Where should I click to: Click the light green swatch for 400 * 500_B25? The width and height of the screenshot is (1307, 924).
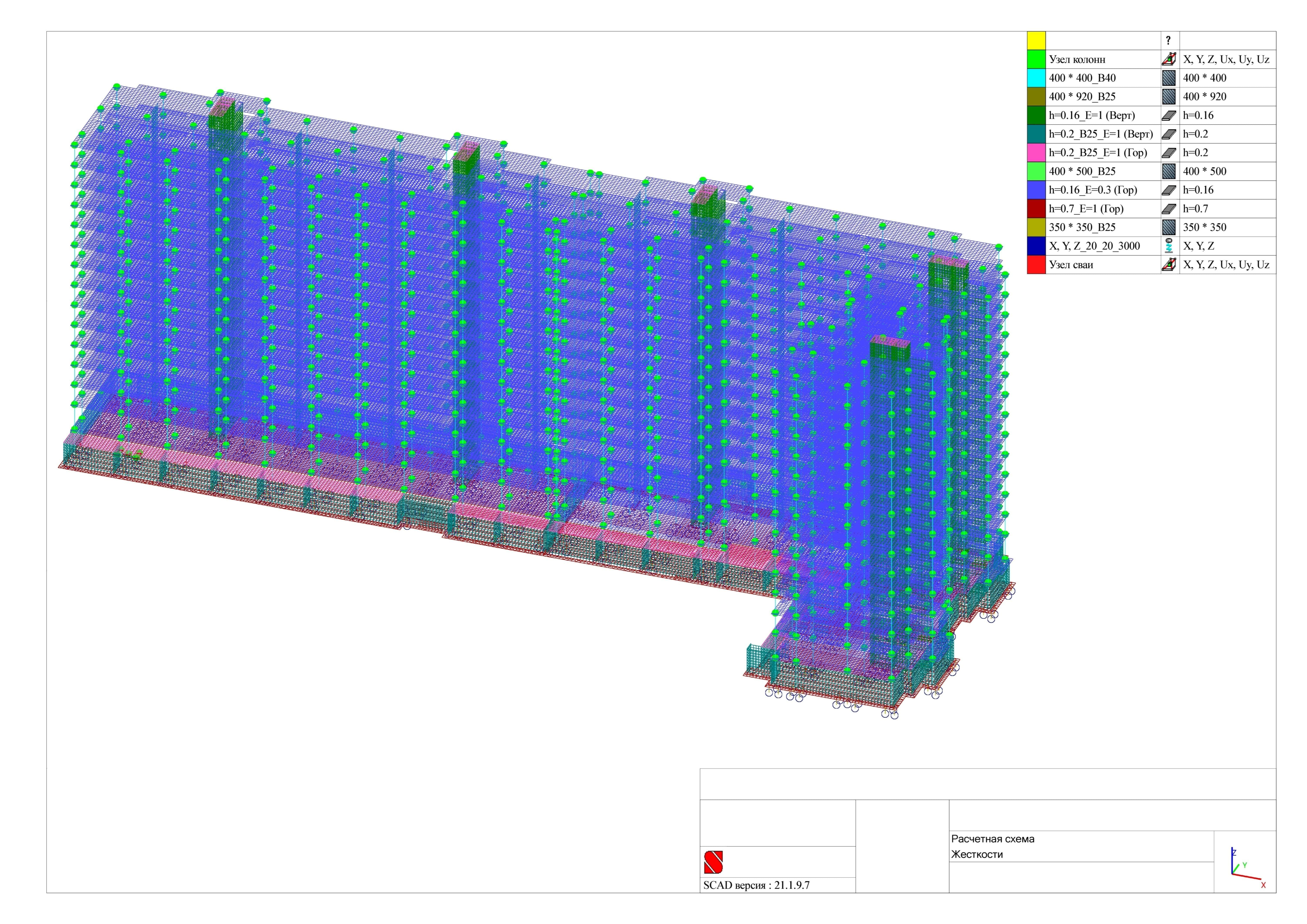[x=1036, y=171]
